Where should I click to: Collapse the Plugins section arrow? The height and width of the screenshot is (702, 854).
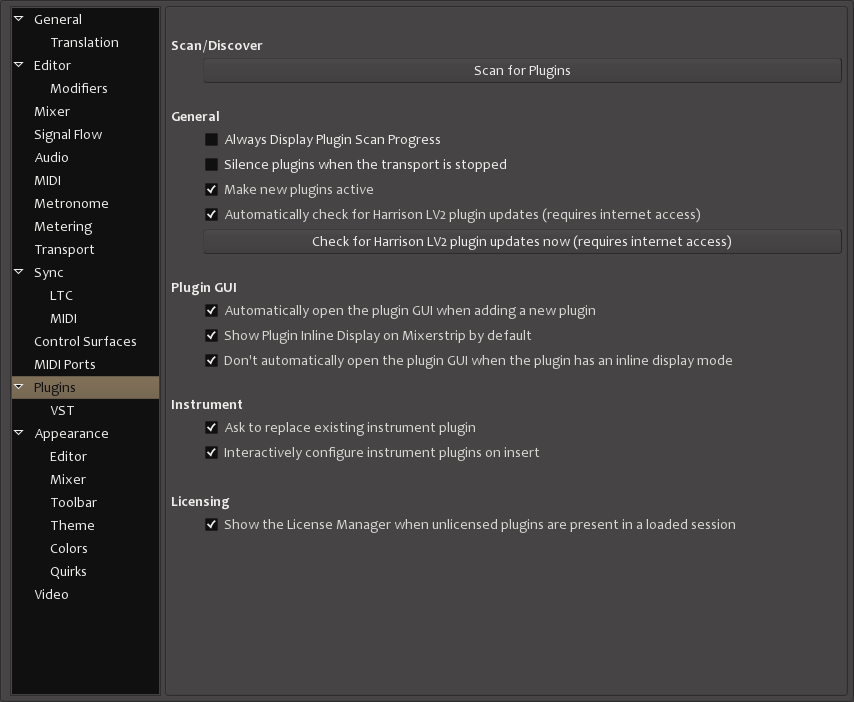(19, 387)
